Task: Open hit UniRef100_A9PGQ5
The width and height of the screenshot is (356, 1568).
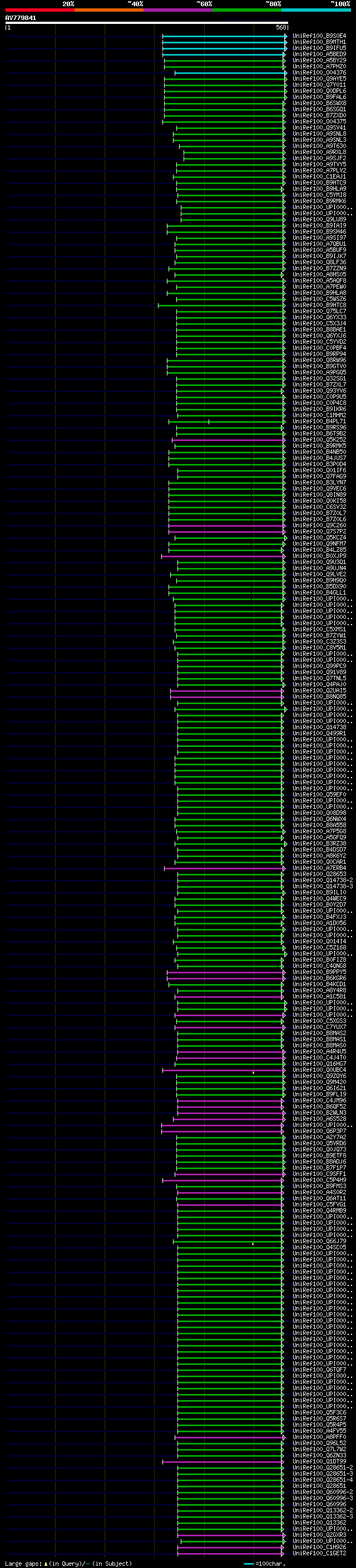Action: coord(319,373)
